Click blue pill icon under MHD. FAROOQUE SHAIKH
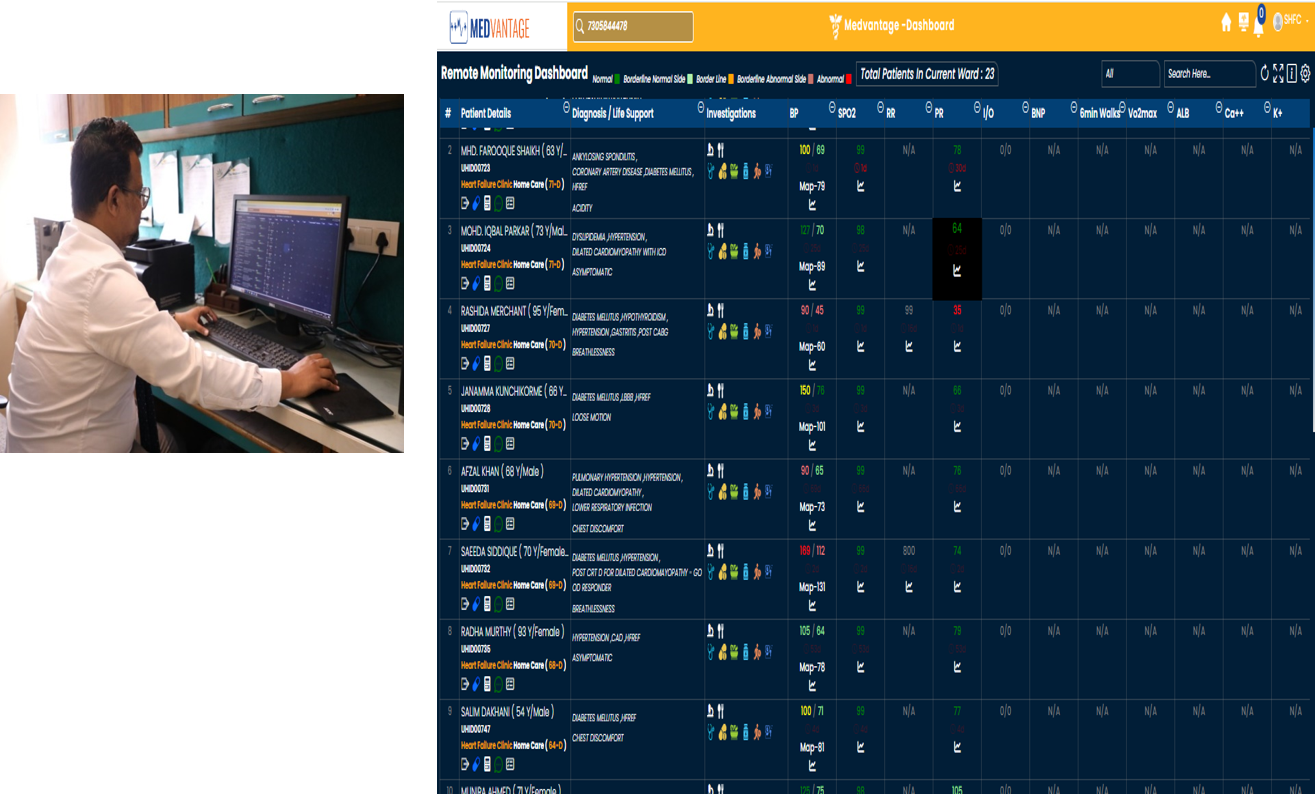Viewport: 1315px width, 794px height. (x=476, y=203)
